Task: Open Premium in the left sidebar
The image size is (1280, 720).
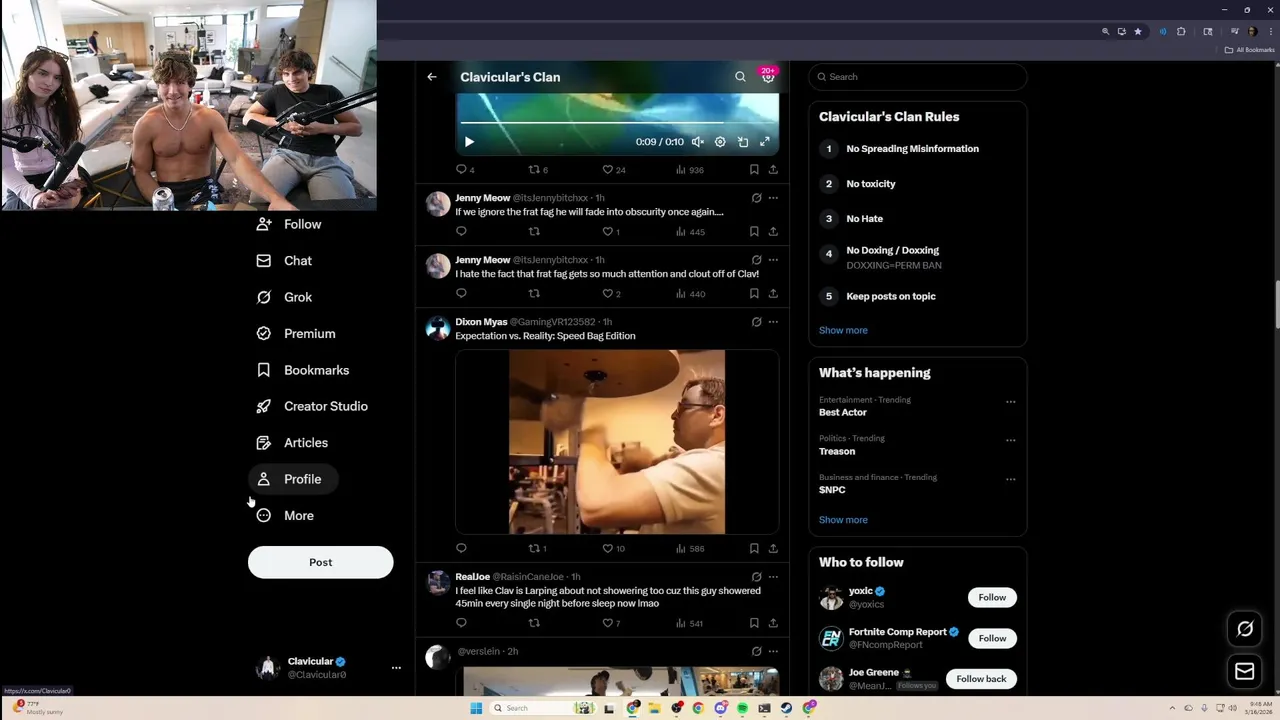Action: point(296,334)
